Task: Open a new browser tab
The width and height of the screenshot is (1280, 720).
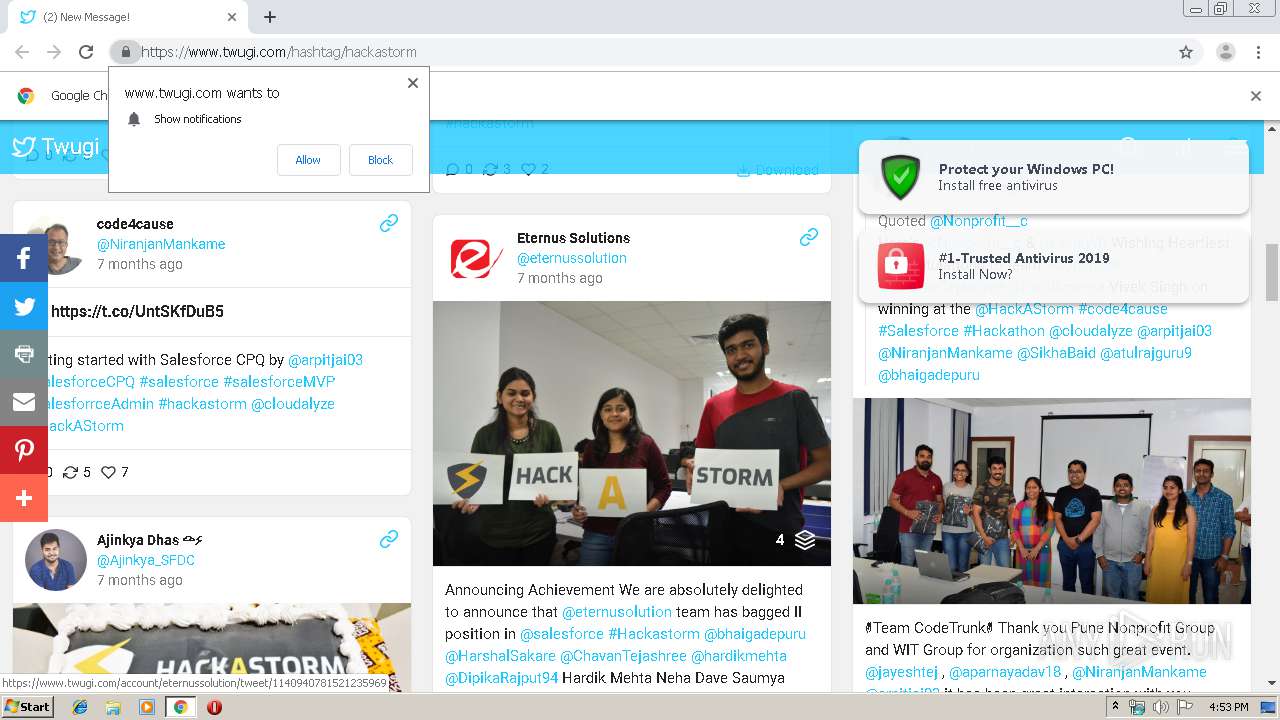Action: coord(270,17)
